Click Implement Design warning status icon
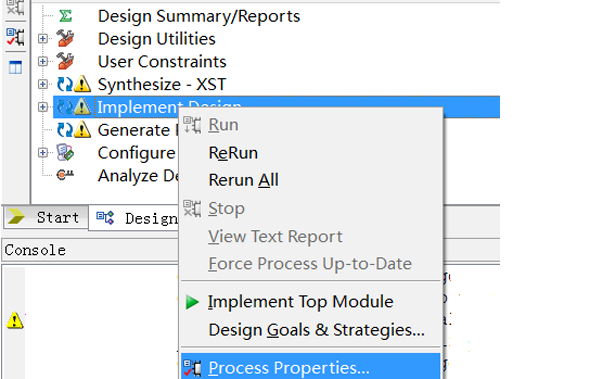This screenshot has width=600, height=379. click(82, 107)
